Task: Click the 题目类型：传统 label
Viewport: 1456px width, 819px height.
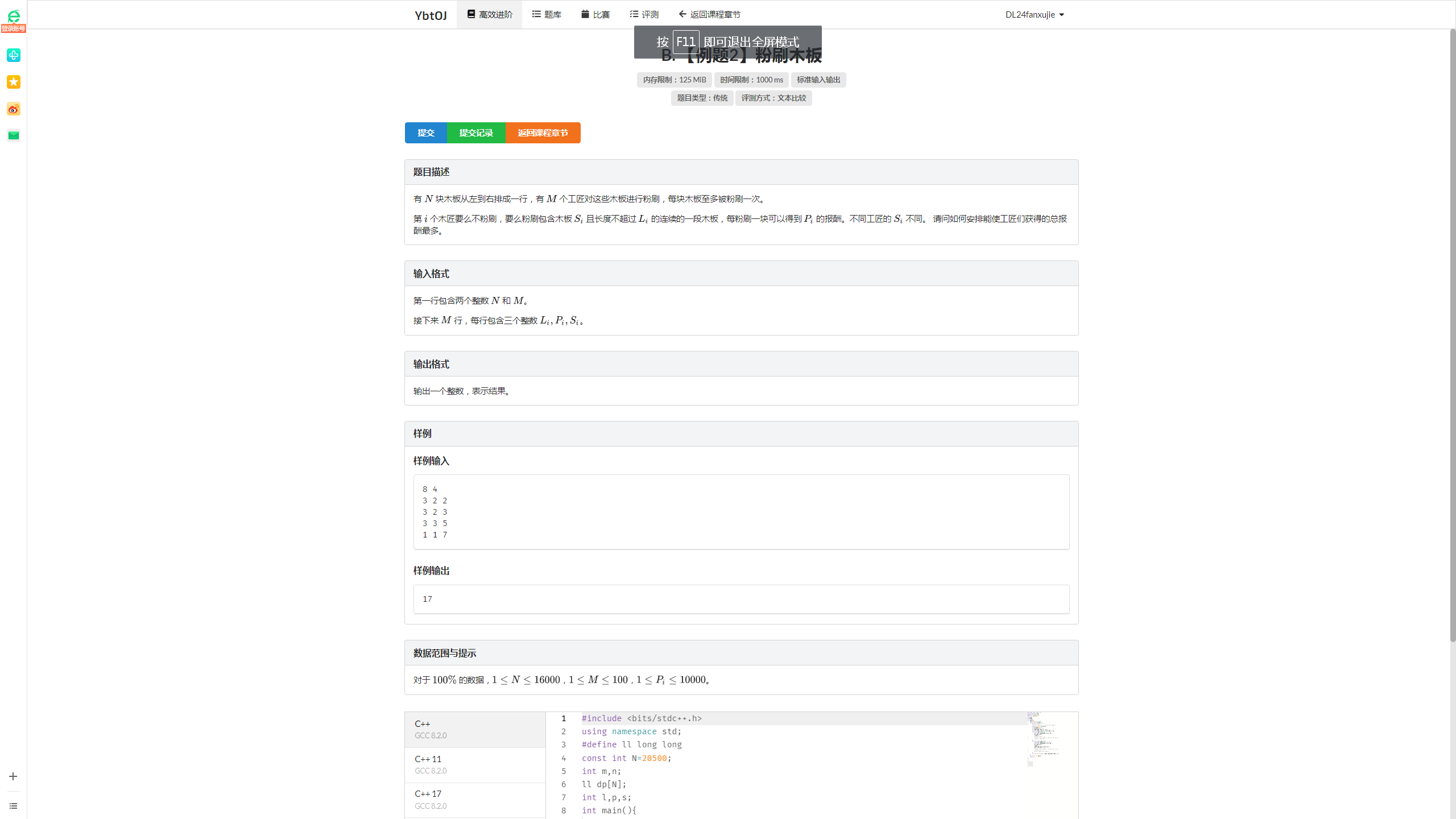Action: [702, 98]
